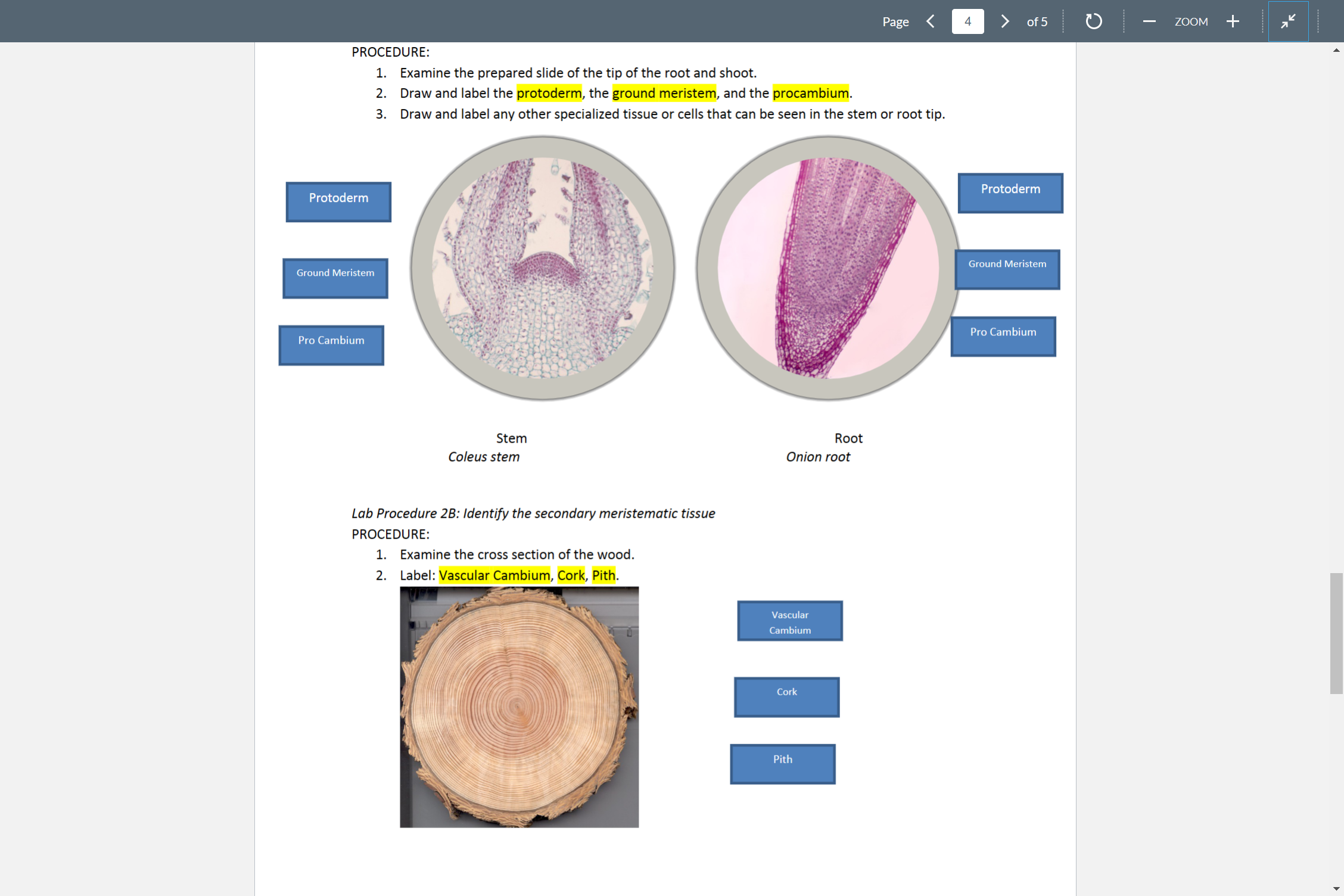
Task: Click the Coleus stem microscope image
Action: (542, 268)
